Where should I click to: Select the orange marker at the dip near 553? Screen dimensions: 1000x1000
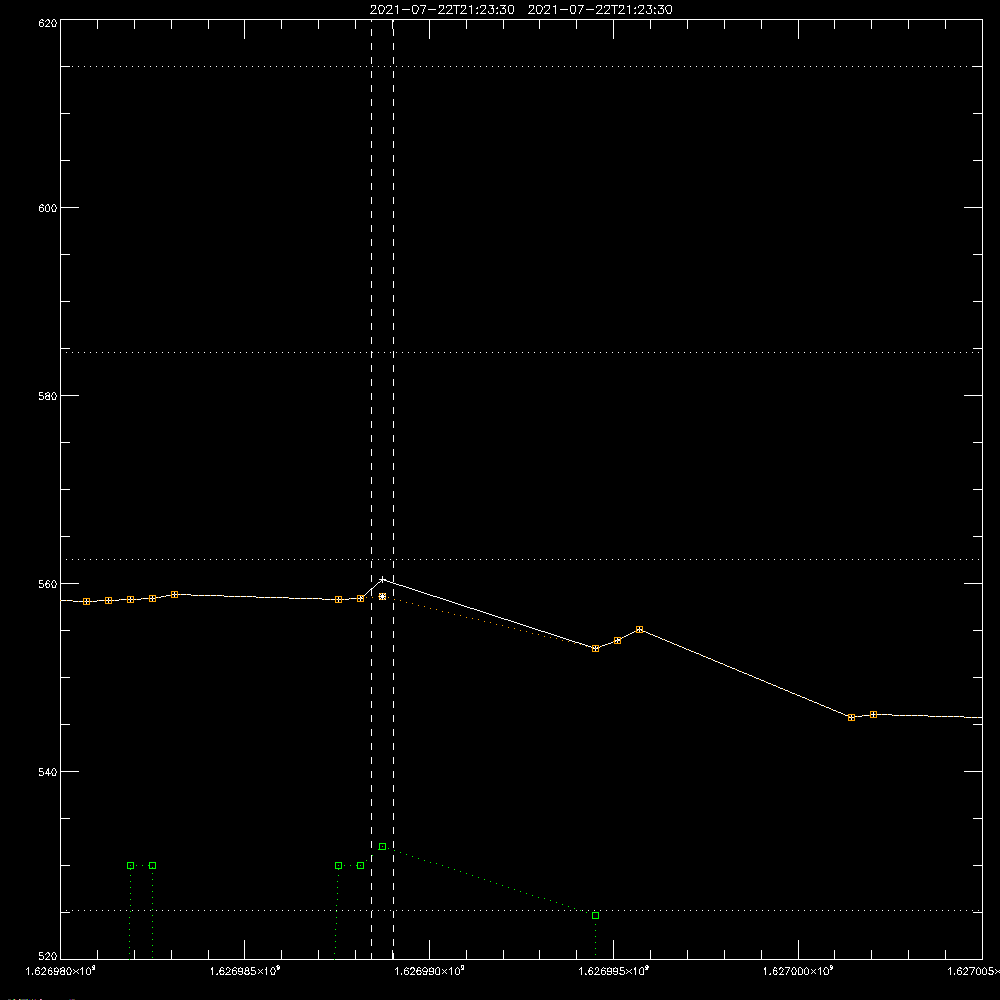(x=596, y=649)
